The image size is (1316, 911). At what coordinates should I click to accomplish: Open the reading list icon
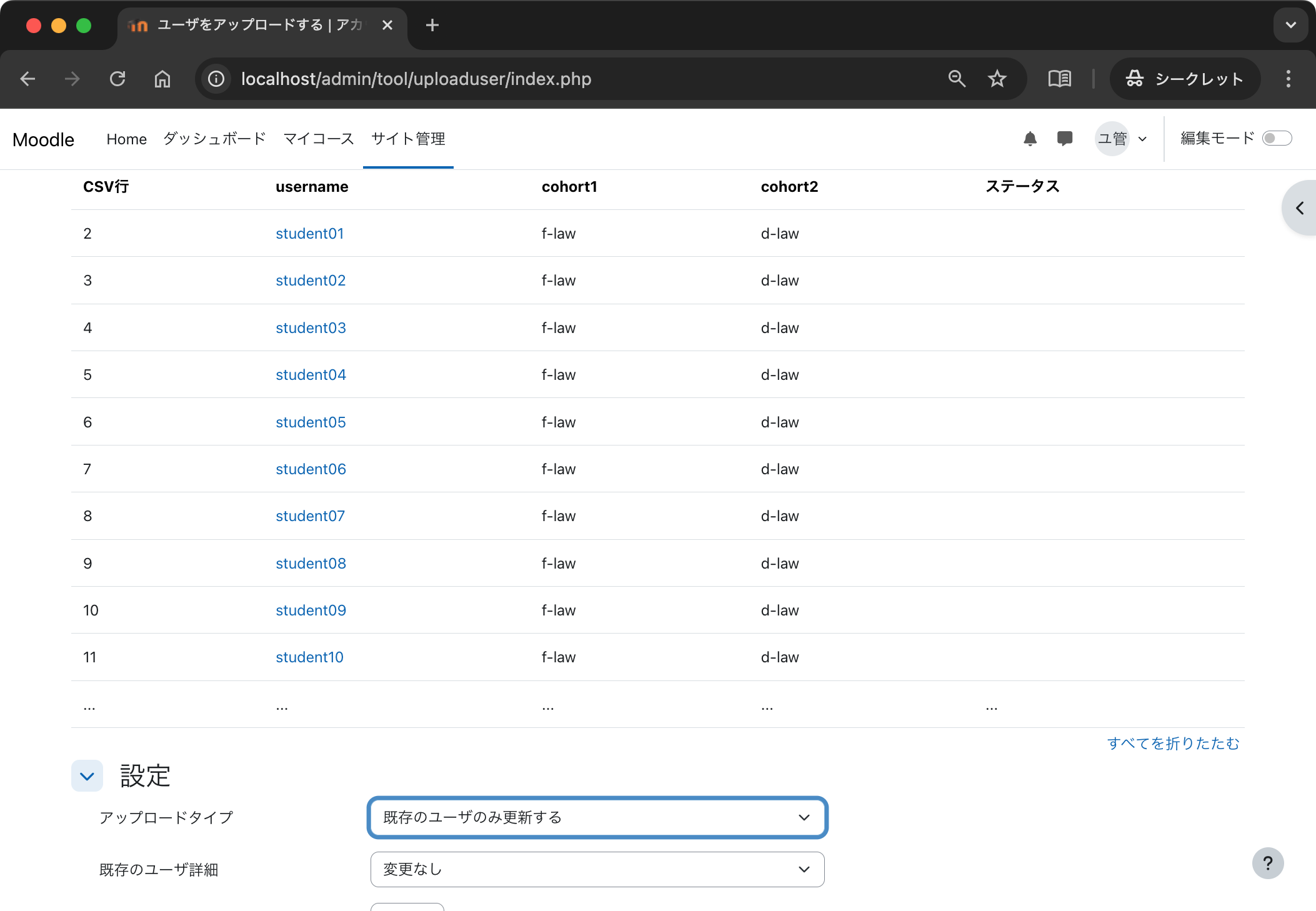1059,79
